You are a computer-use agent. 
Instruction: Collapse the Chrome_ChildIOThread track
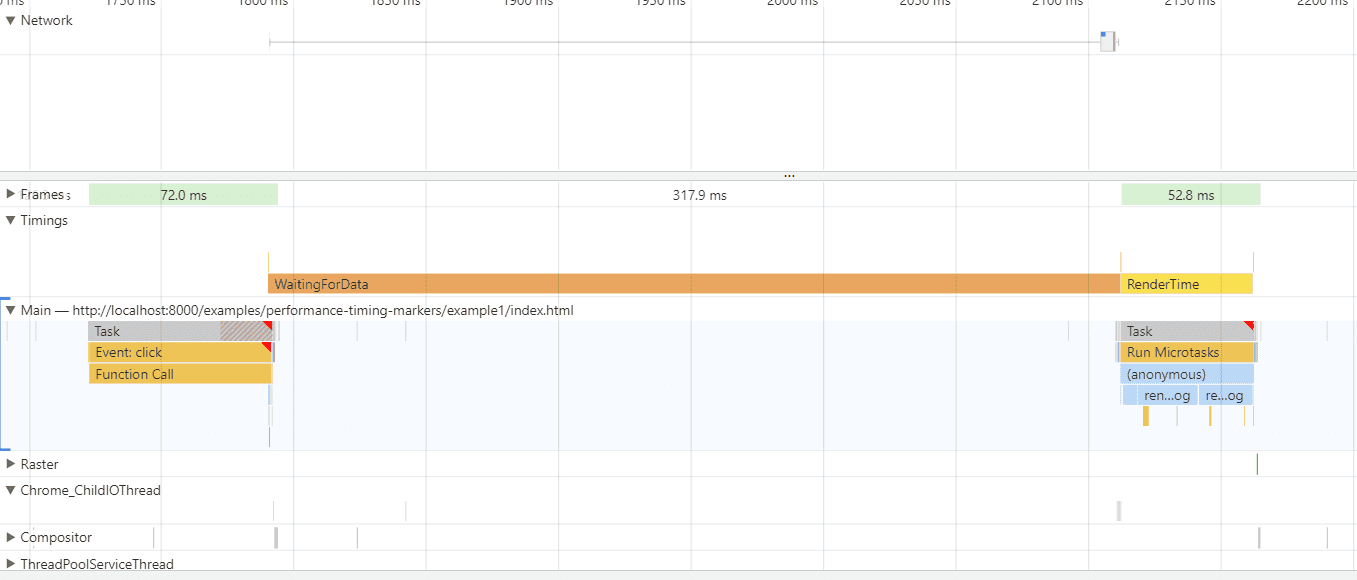(11, 490)
